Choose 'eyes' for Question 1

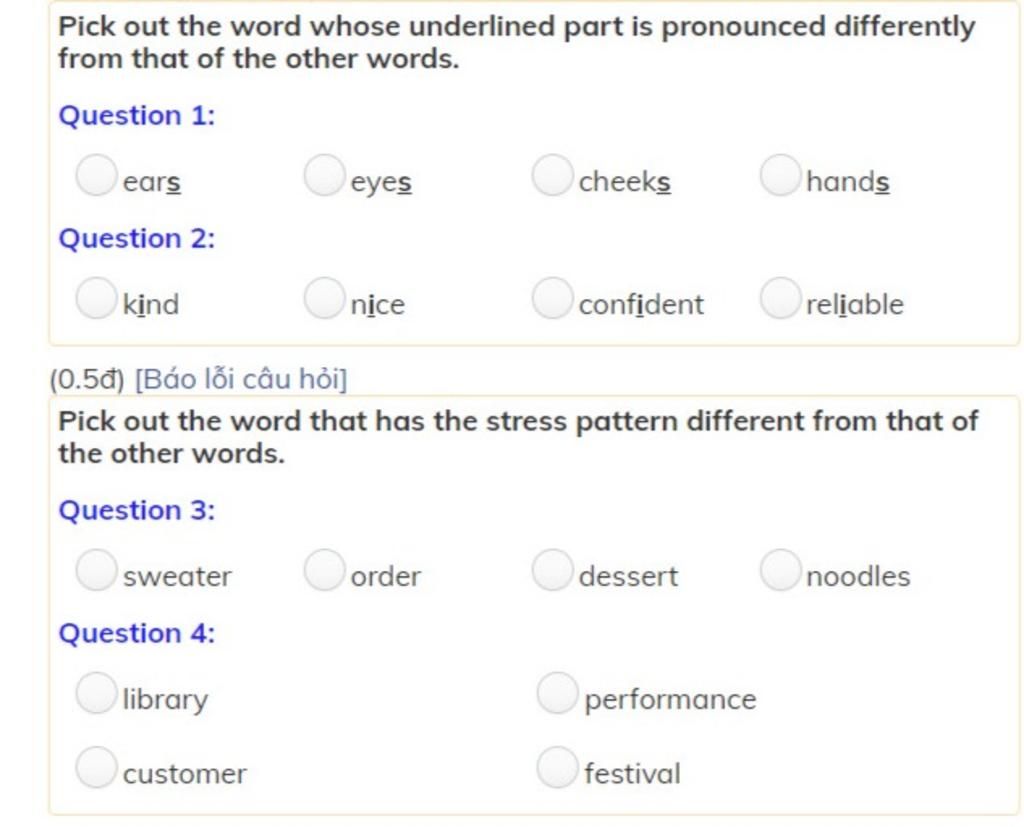325,175
